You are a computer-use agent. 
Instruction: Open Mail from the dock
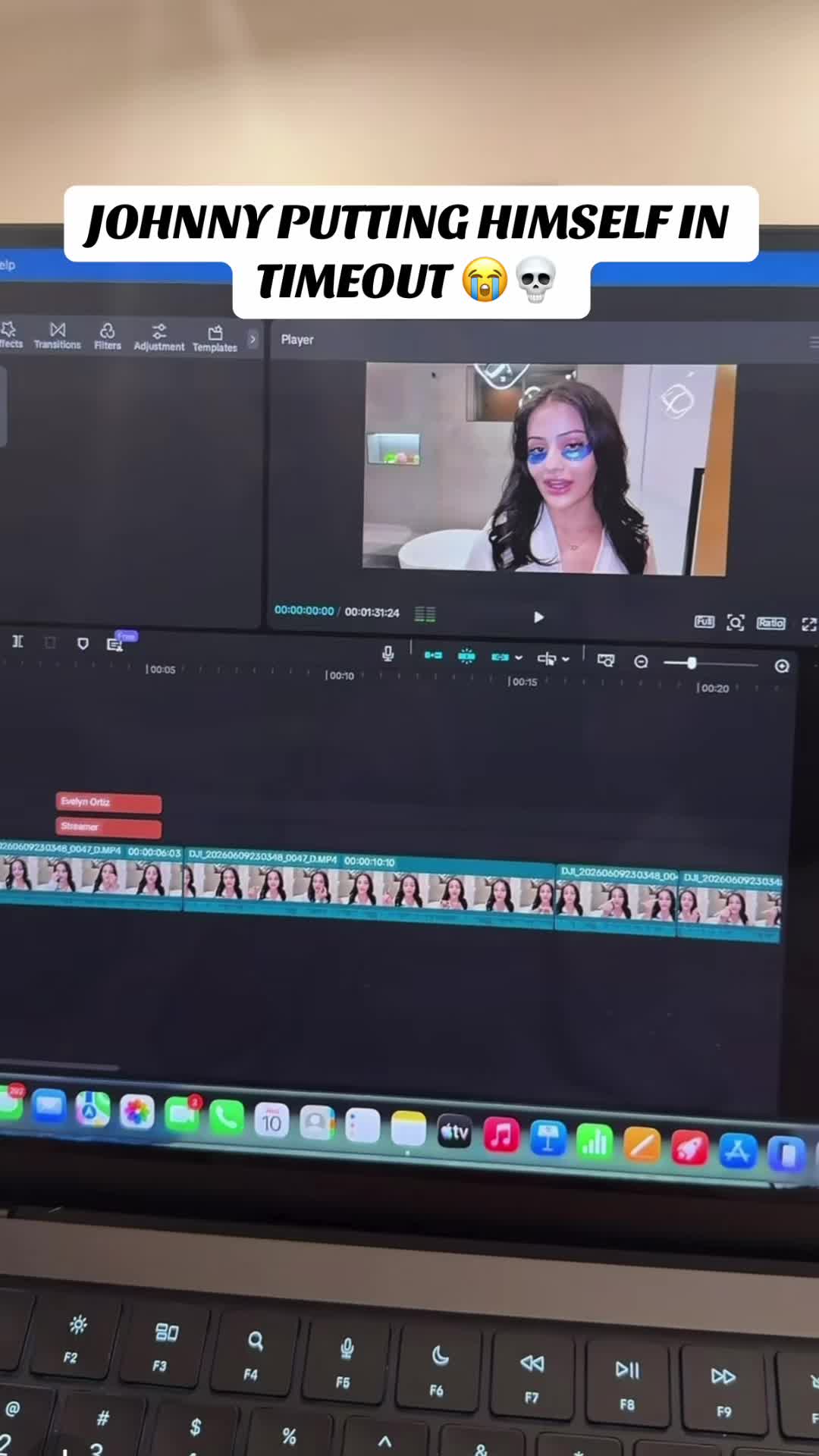49,1106
